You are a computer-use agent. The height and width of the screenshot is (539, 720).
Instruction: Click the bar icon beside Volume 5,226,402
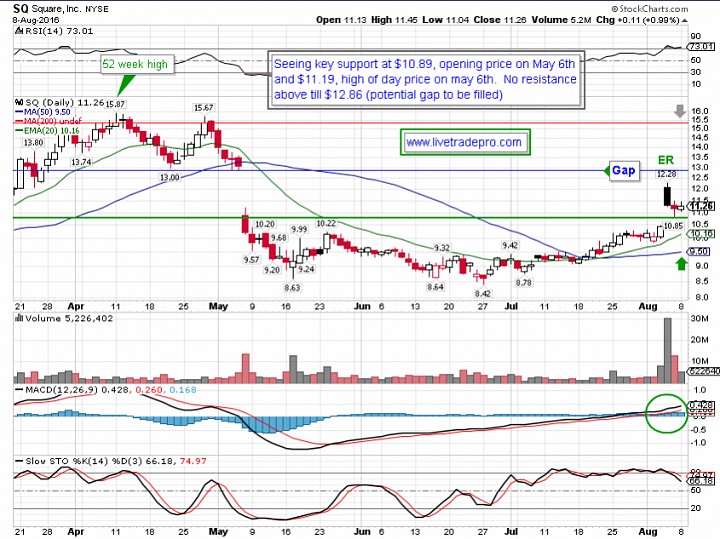(x=19, y=318)
